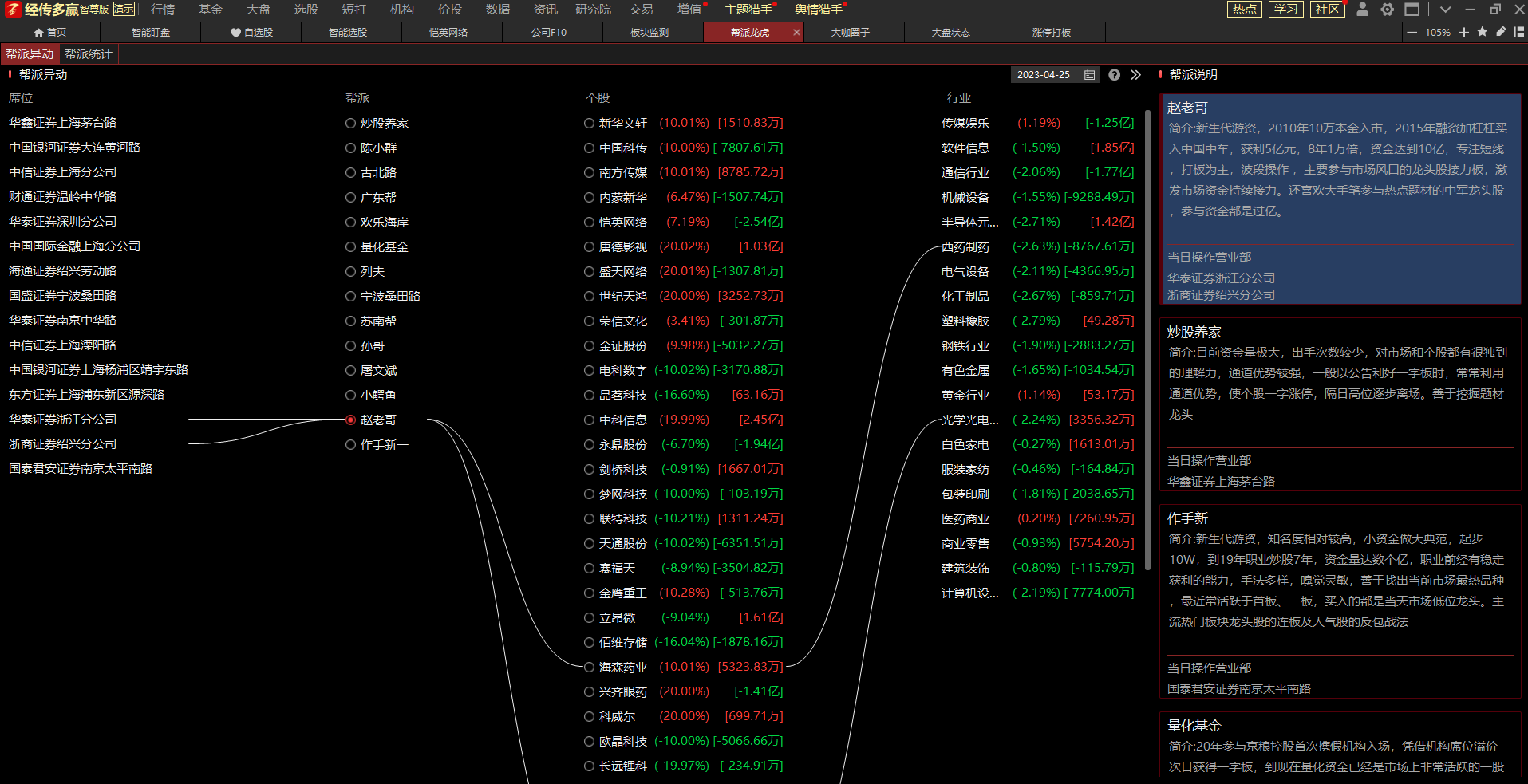
Task: Open the 炒股养家 description card
Action: pyautogui.click(x=1340, y=404)
